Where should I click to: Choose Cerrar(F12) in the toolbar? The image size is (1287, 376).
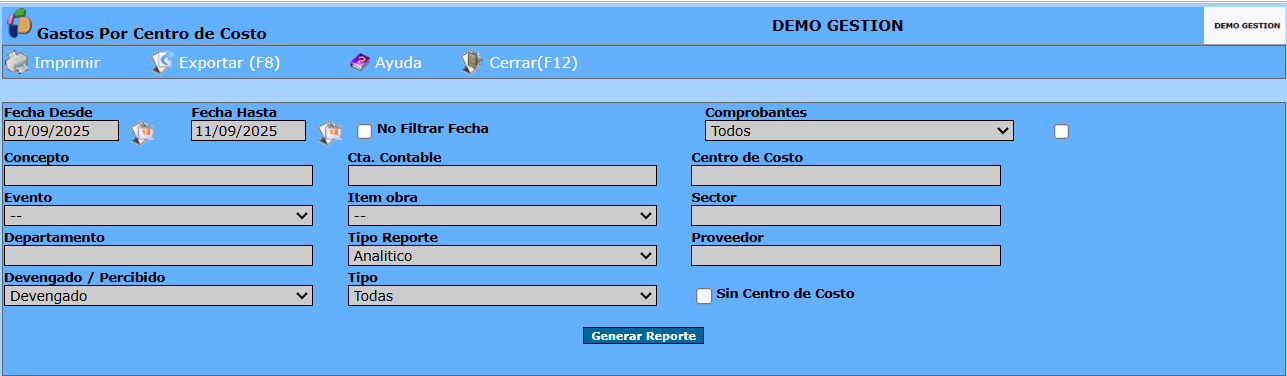coord(533,63)
